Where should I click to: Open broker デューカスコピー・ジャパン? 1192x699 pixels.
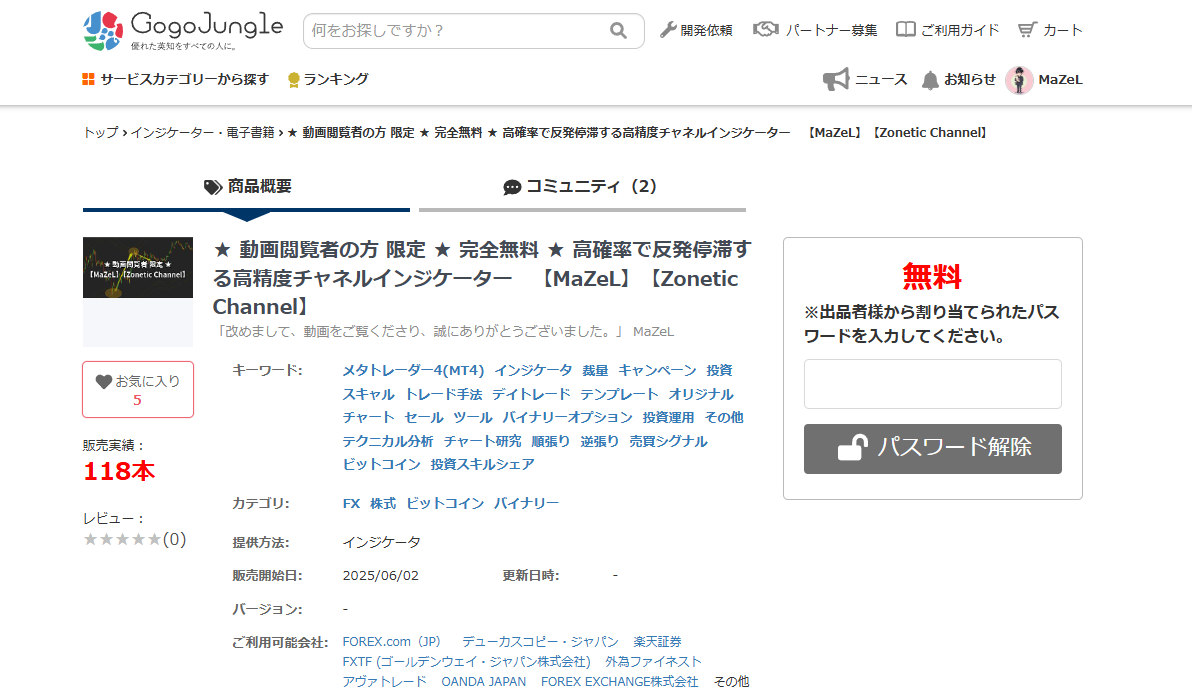tap(541, 642)
